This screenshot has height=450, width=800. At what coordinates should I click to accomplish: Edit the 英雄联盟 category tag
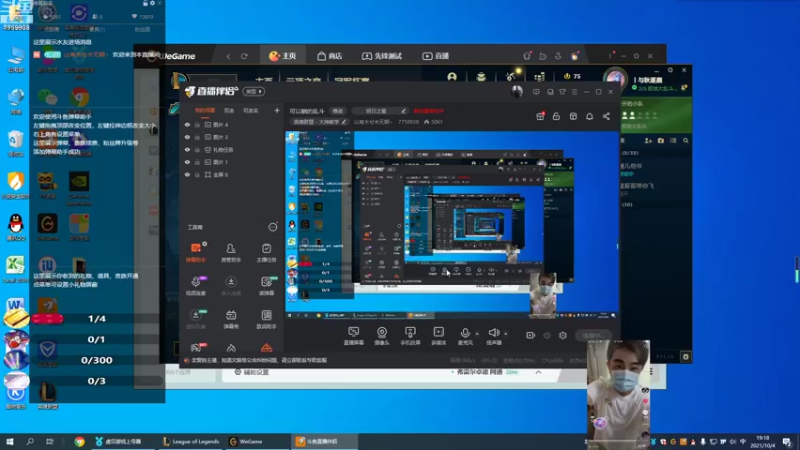(319, 122)
